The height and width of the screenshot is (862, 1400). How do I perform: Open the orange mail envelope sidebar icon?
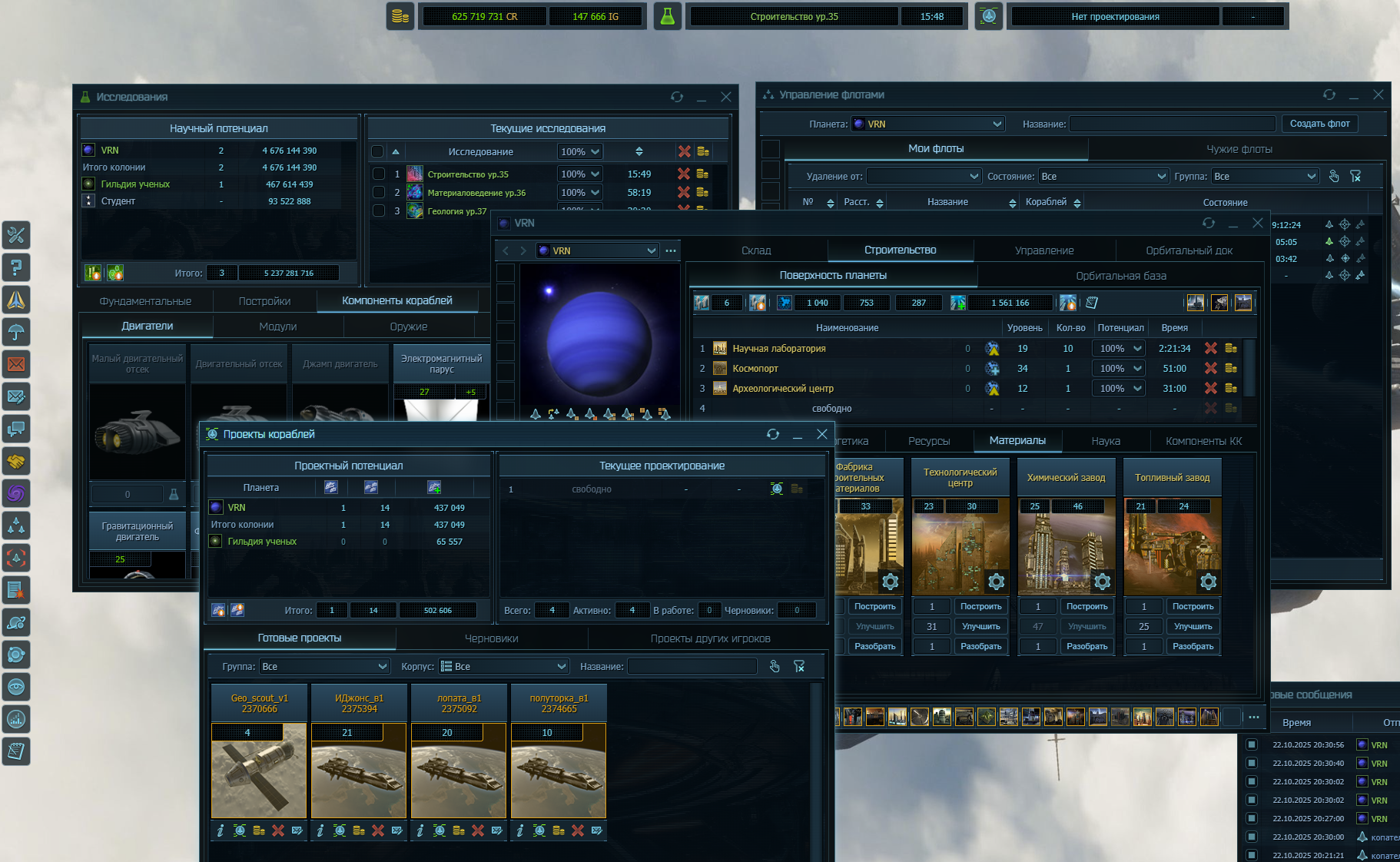tap(16, 364)
